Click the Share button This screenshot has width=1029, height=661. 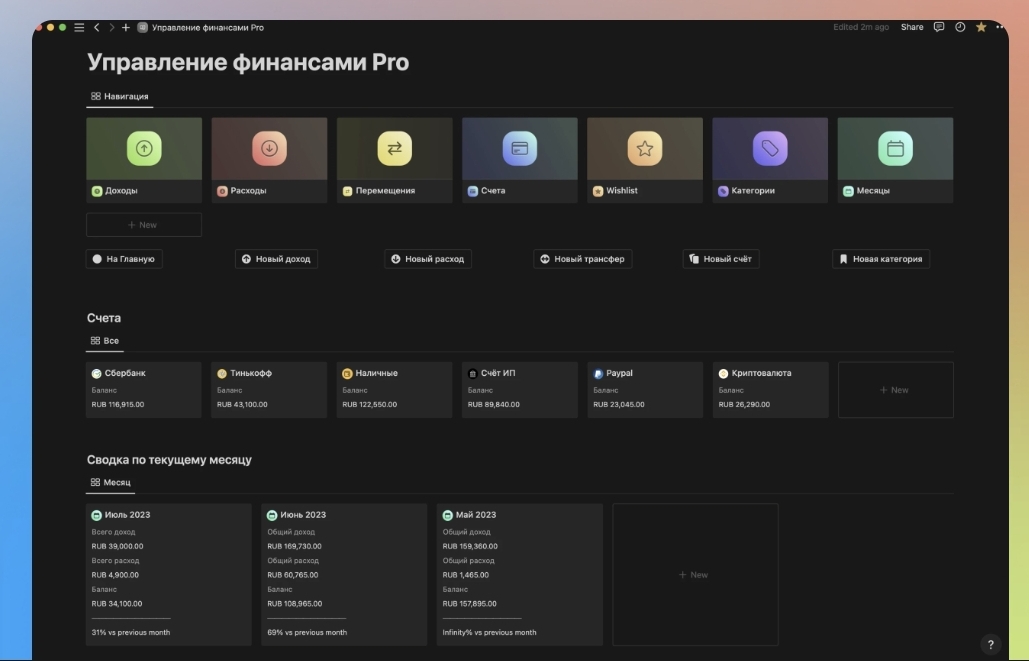pyautogui.click(x=911, y=27)
